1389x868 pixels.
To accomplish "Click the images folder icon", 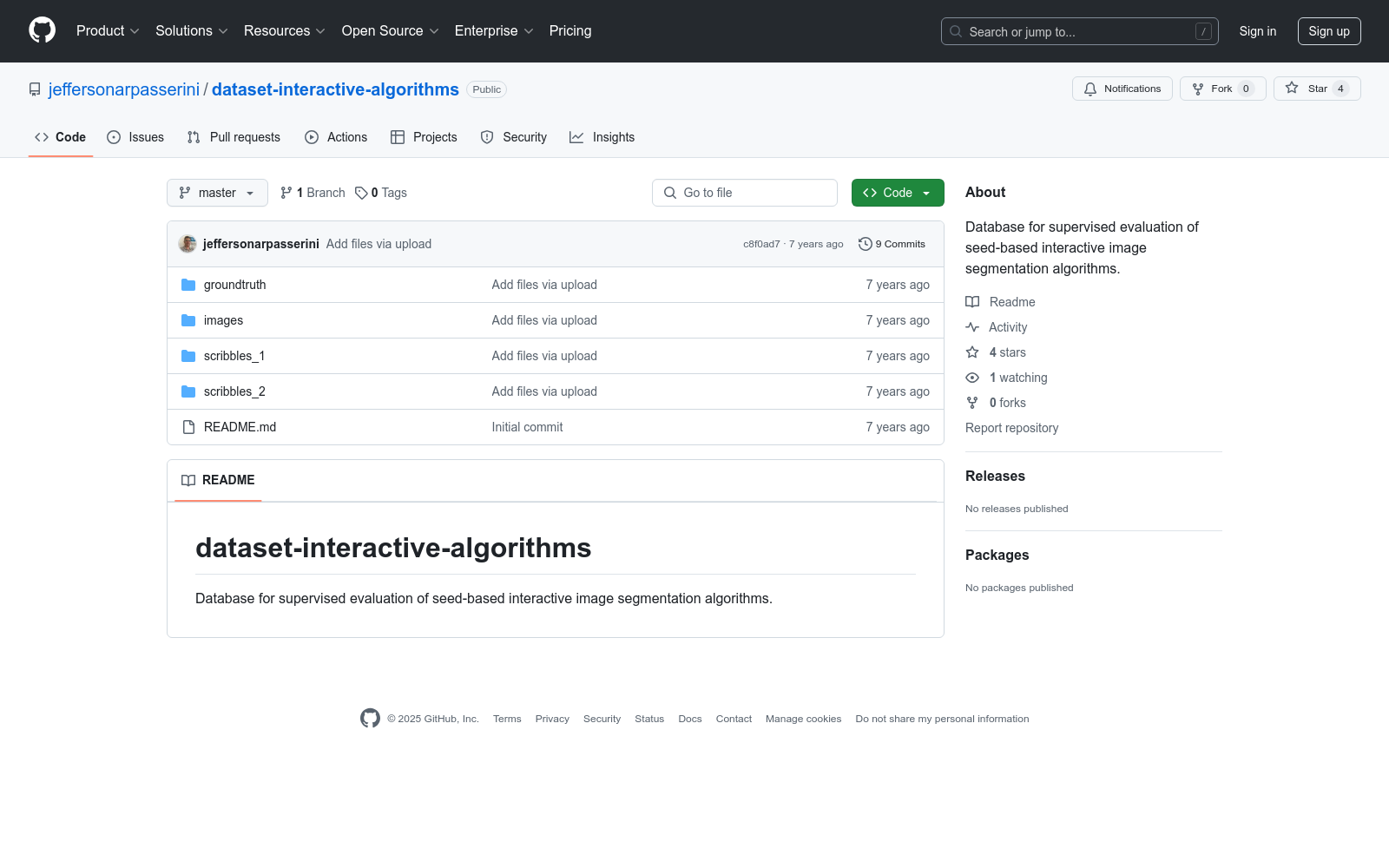I will coord(188,320).
